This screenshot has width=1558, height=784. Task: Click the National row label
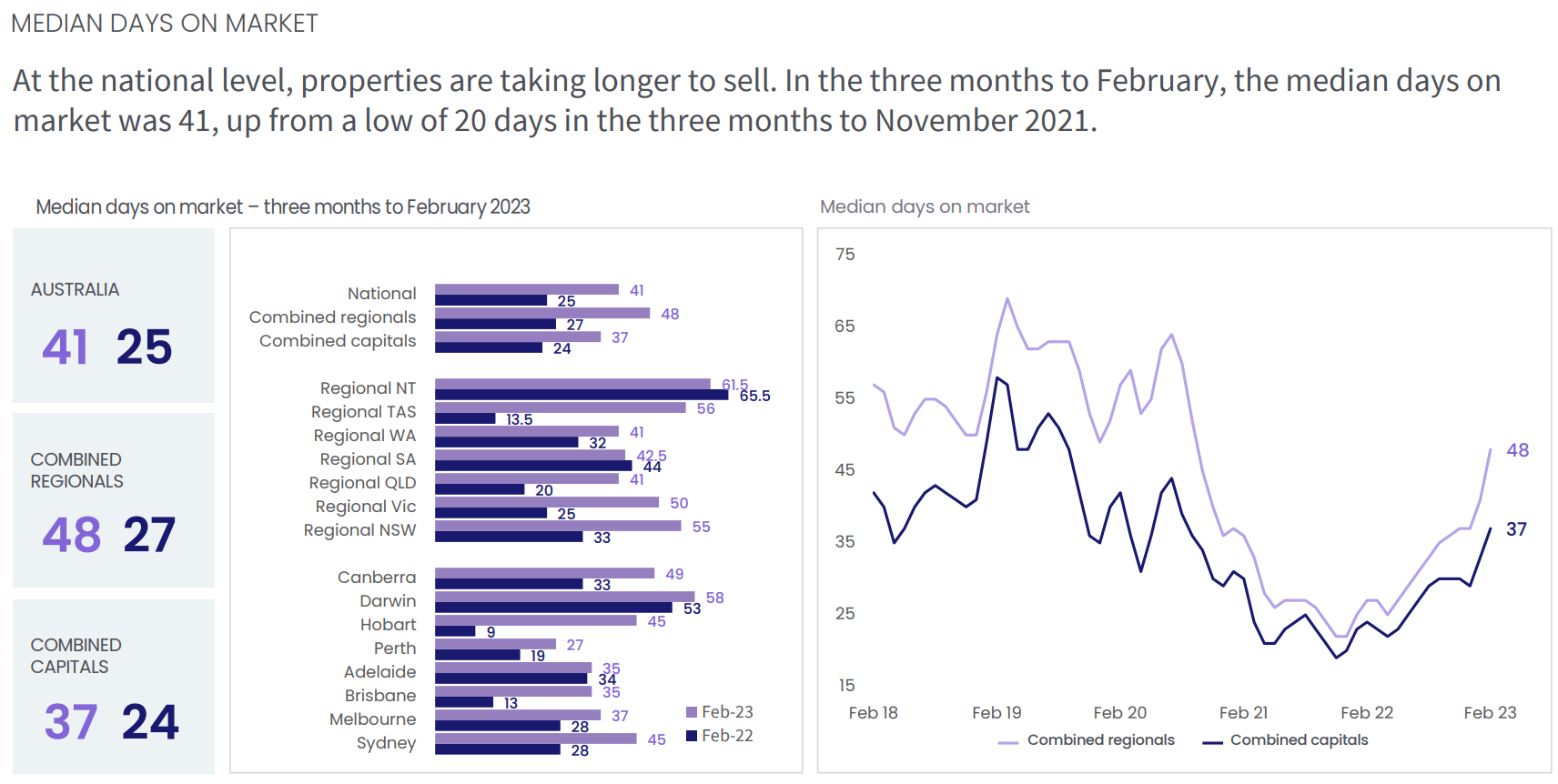pyautogui.click(x=381, y=294)
